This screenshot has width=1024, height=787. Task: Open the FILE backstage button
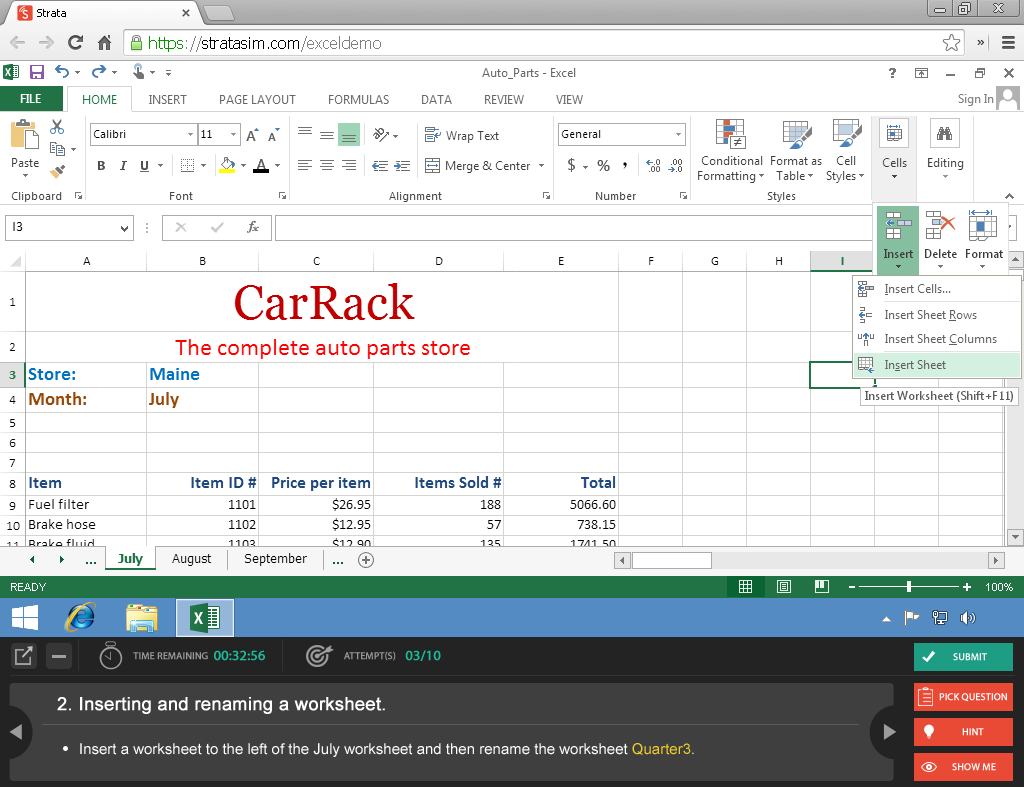[31, 99]
